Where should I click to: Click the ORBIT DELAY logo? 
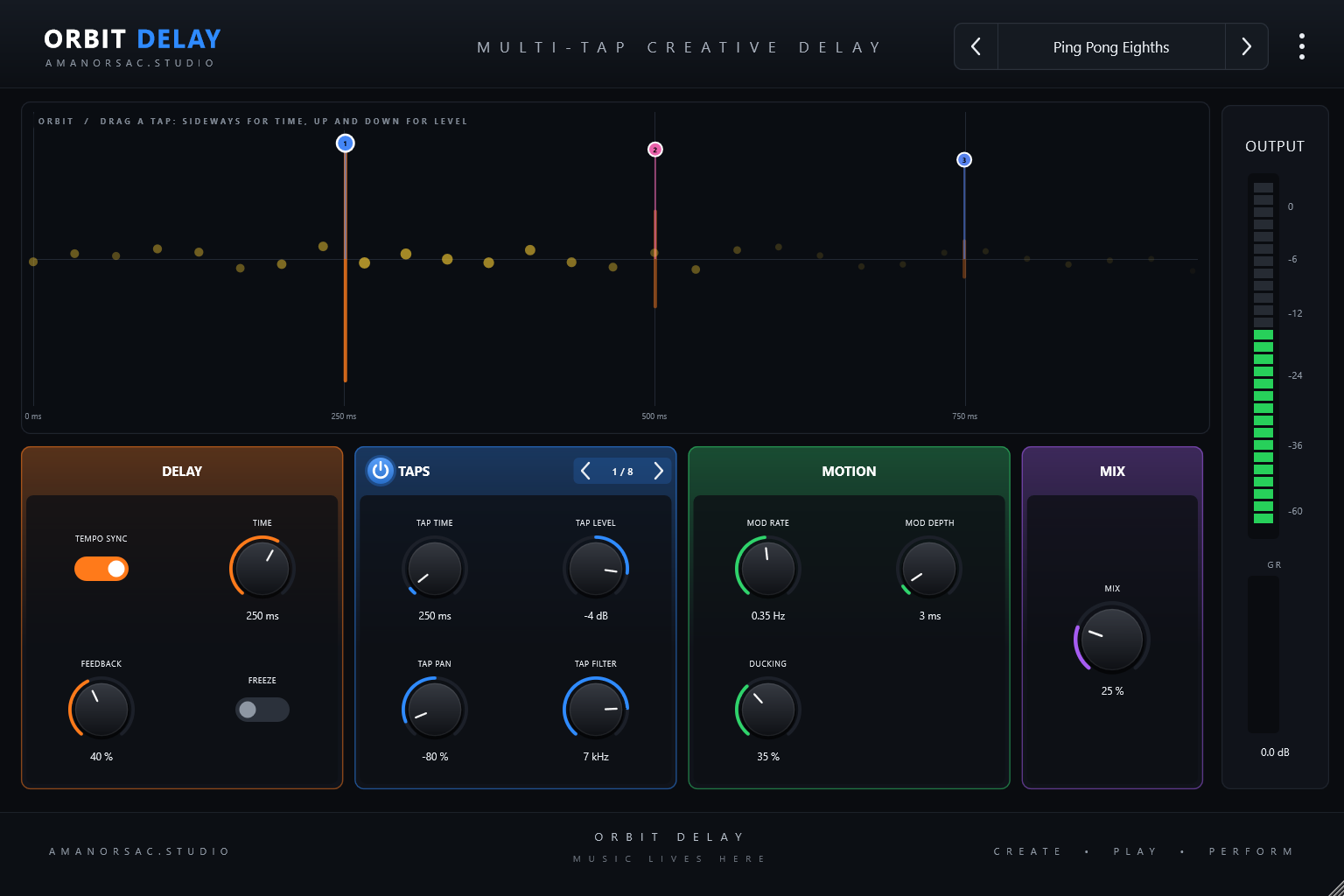pyautogui.click(x=132, y=39)
